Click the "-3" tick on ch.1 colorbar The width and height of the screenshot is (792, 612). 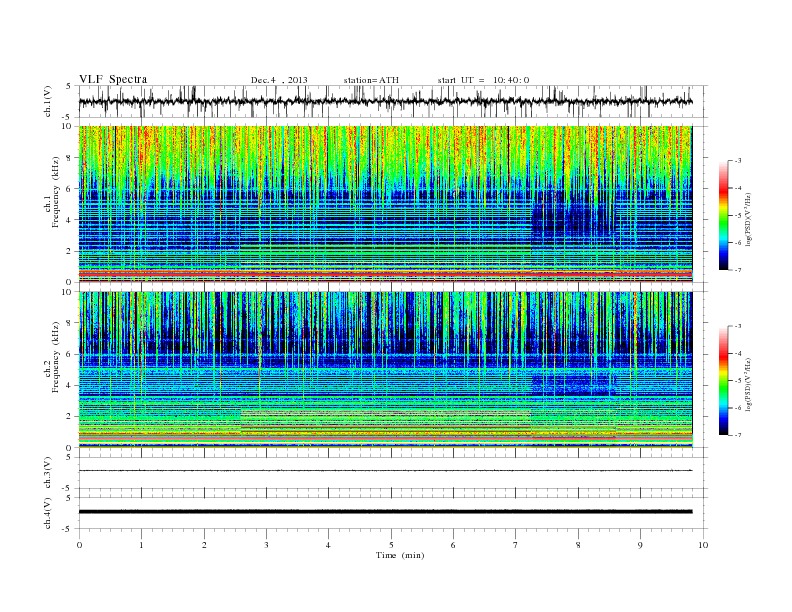coord(737,161)
